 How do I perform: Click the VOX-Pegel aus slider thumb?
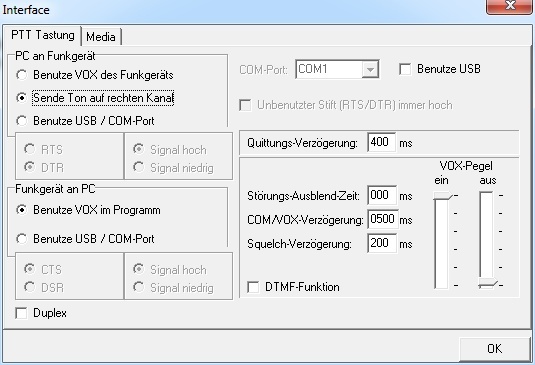click(488, 284)
